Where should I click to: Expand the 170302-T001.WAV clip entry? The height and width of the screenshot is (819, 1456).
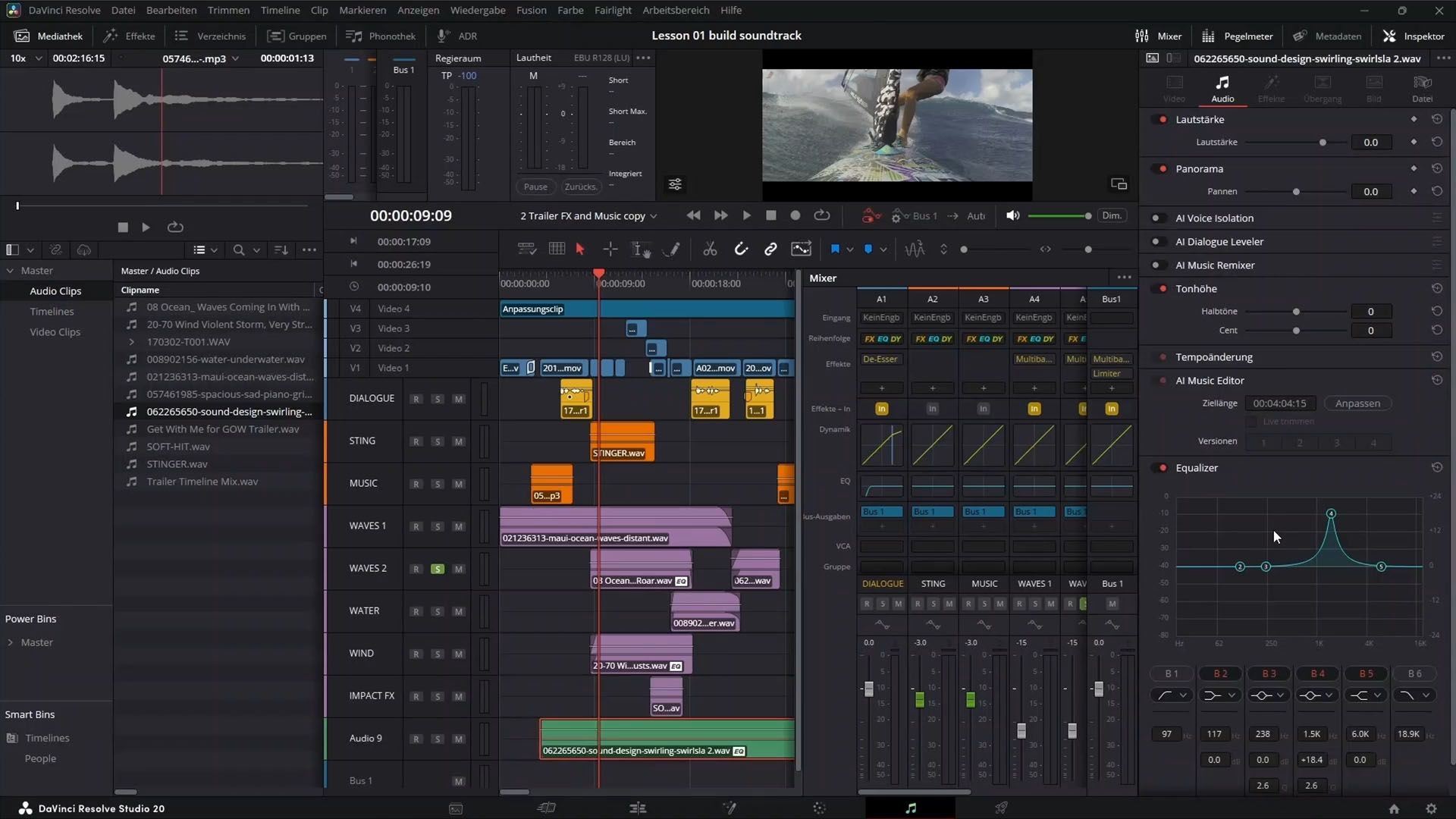click(x=131, y=342)
